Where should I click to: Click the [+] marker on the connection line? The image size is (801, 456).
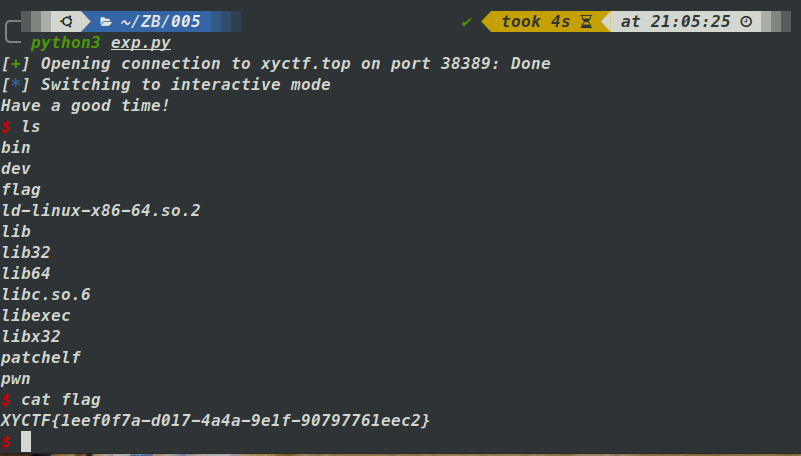point(15,64)
